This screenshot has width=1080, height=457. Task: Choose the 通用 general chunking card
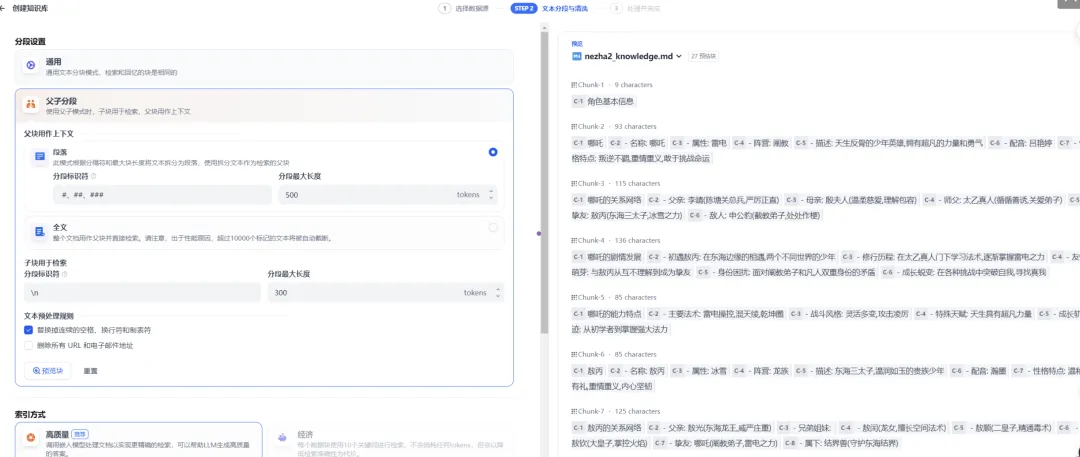click(264, 67)
